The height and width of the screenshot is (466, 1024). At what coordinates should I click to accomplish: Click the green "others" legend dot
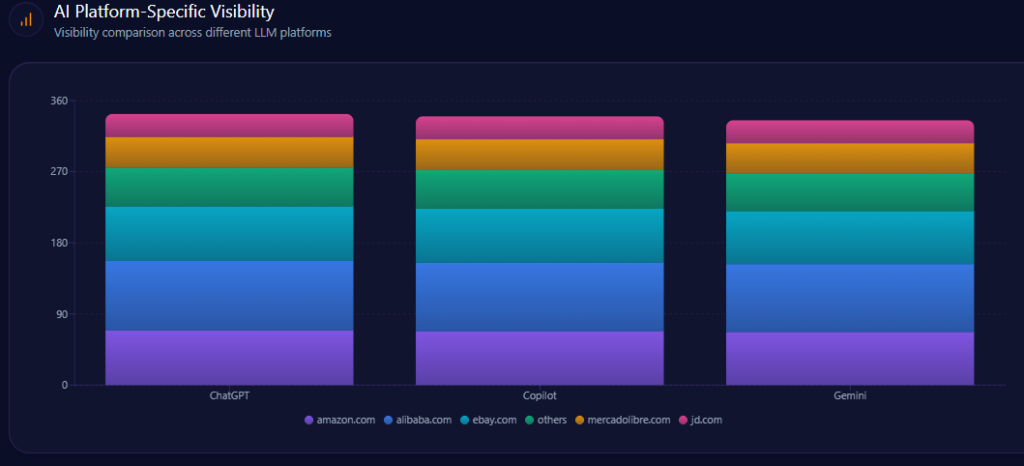(x=529, y=420)
